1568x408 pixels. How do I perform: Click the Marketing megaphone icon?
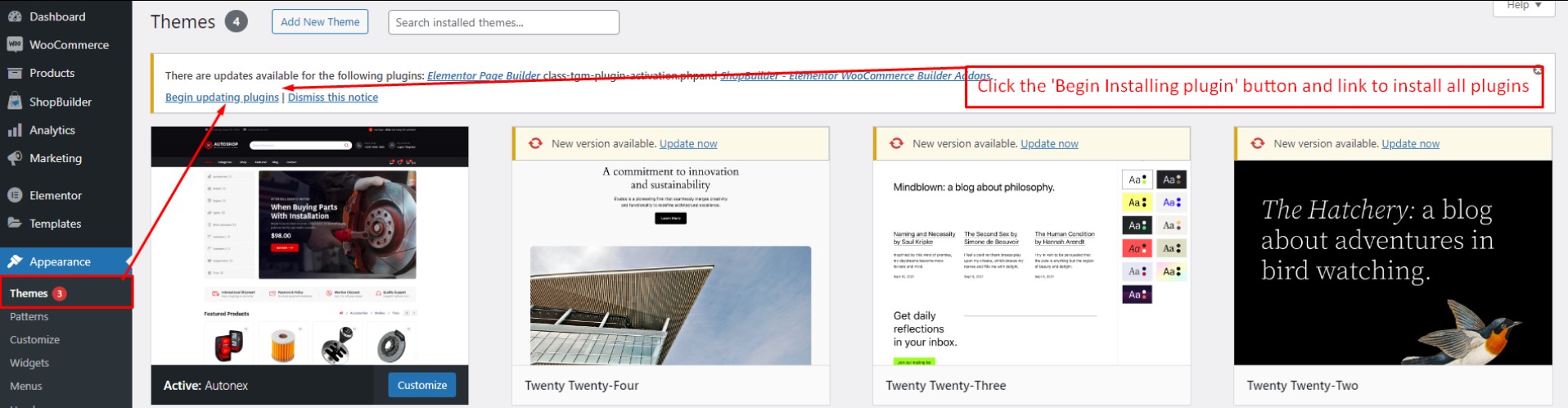(15, 158)
